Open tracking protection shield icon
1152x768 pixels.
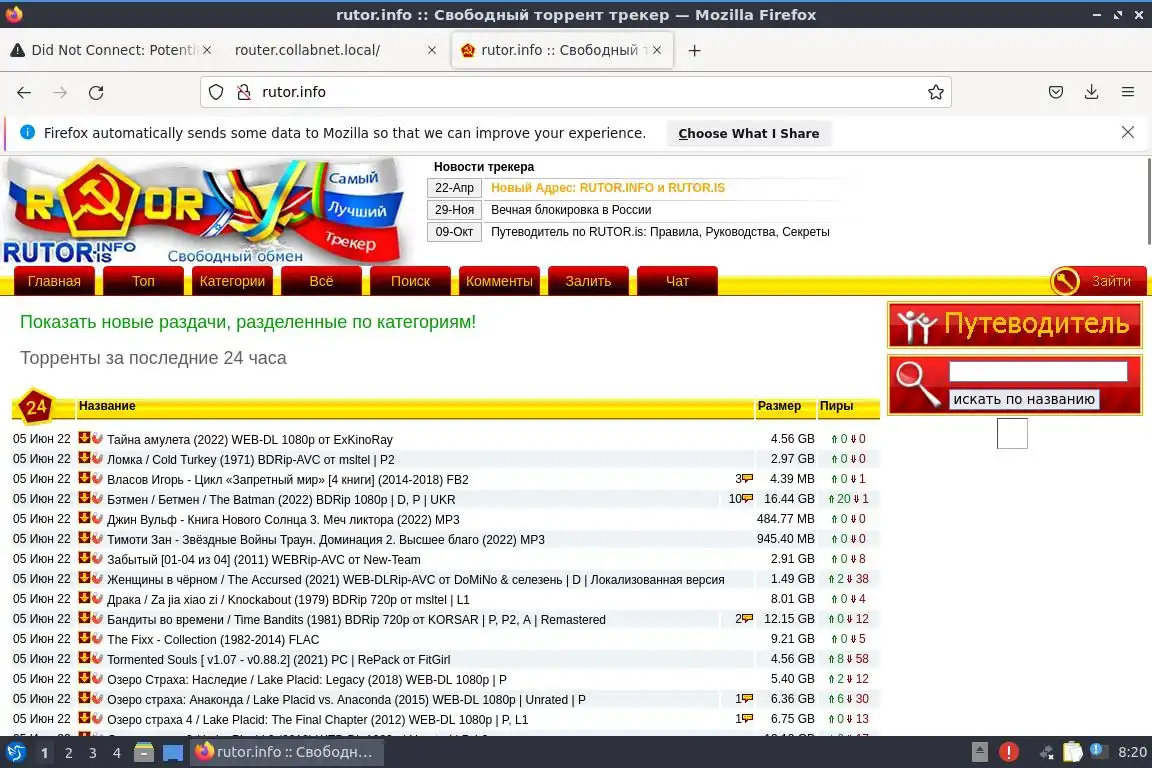coord(216,92)
